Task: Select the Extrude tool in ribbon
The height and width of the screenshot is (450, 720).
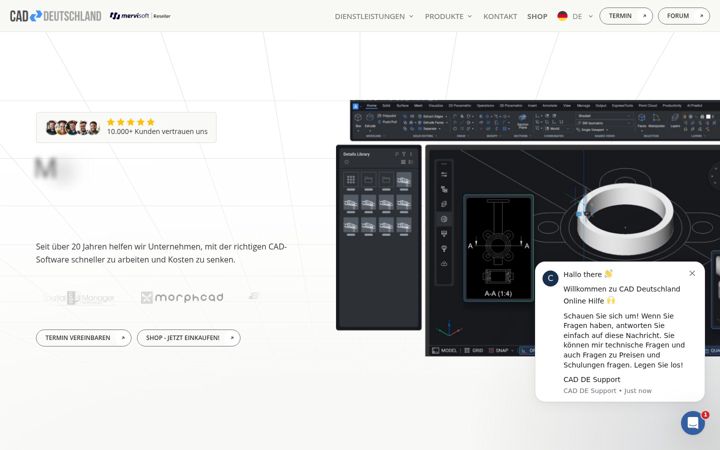Action: (x=370, y=120)
